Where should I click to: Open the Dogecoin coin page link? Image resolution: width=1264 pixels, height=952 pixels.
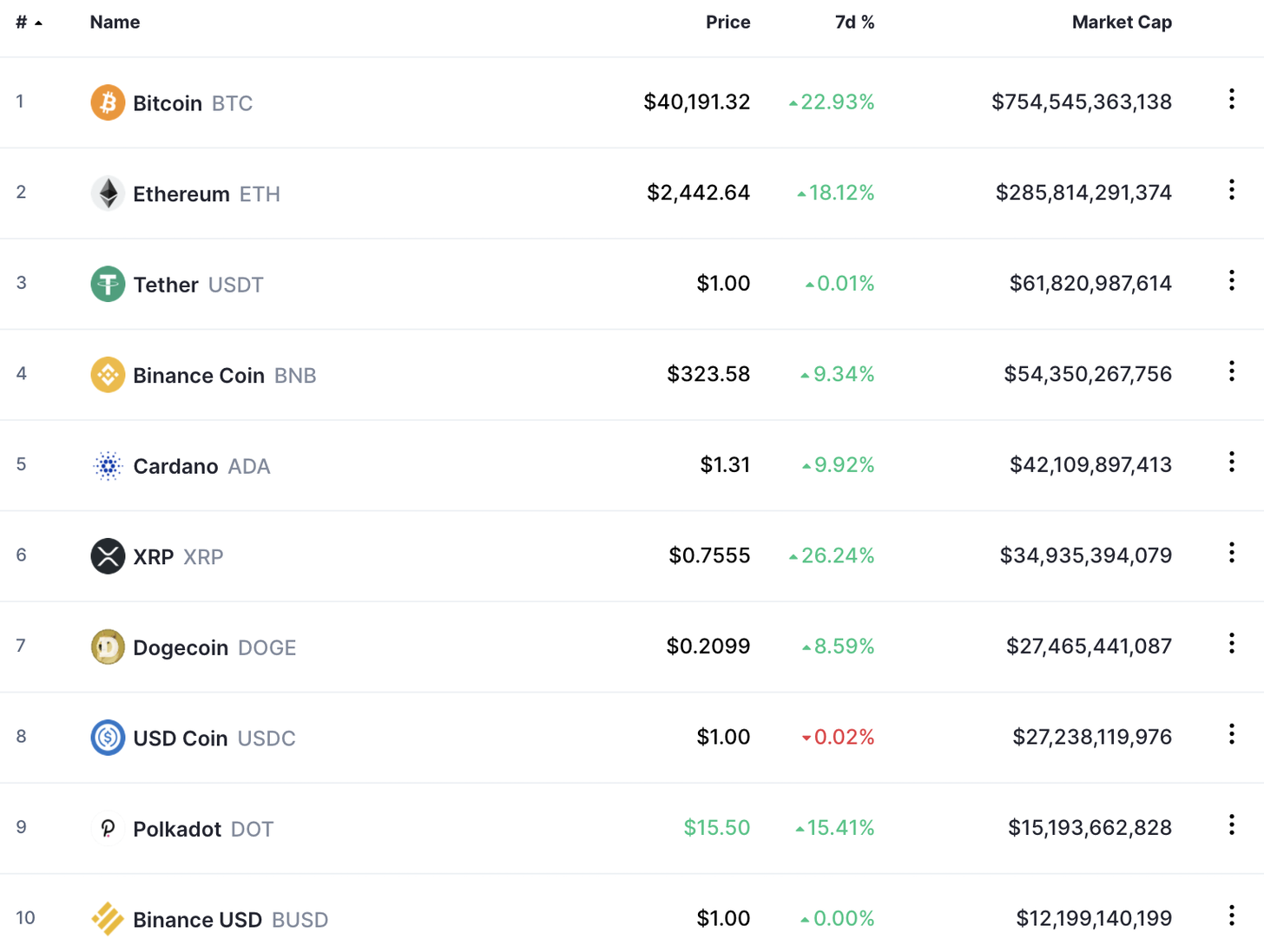[x=180, y=647]
